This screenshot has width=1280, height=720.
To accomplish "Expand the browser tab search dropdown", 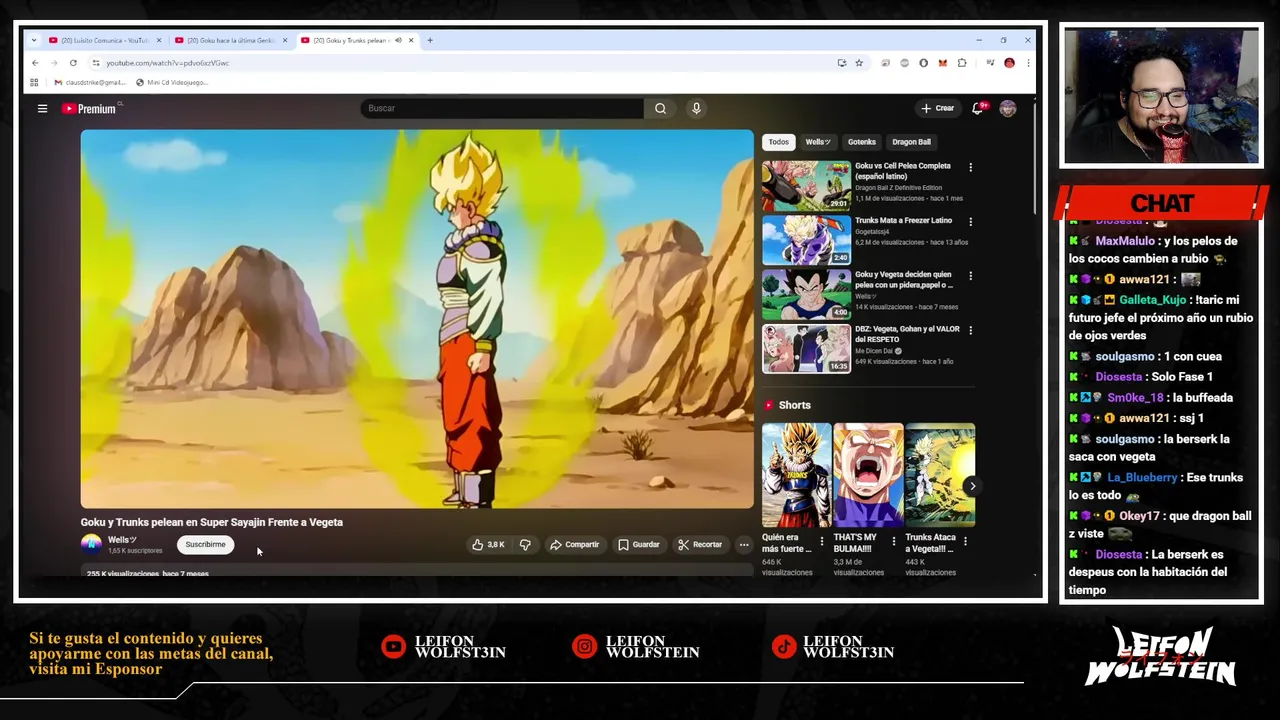I will 34,40.
